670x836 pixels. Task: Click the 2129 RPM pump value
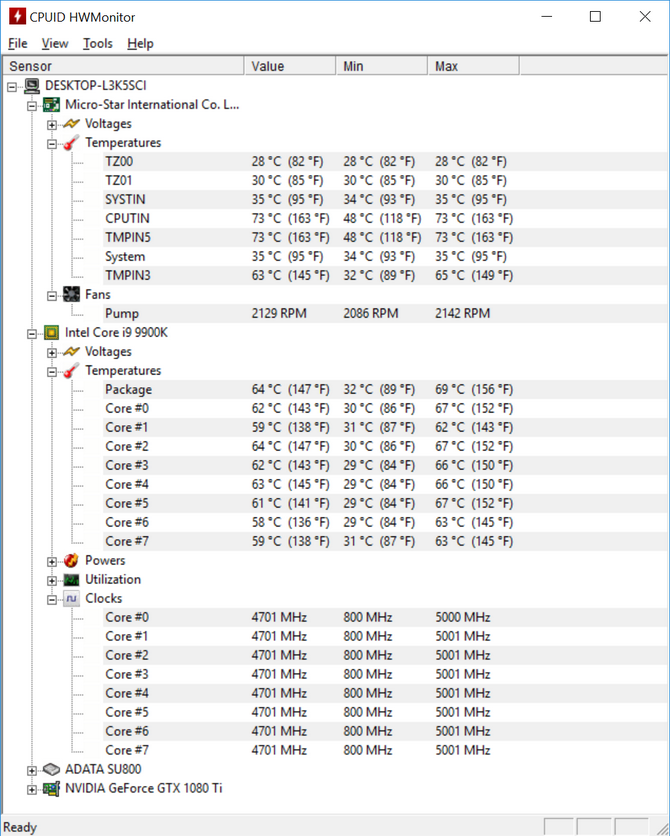coord(279,314)
